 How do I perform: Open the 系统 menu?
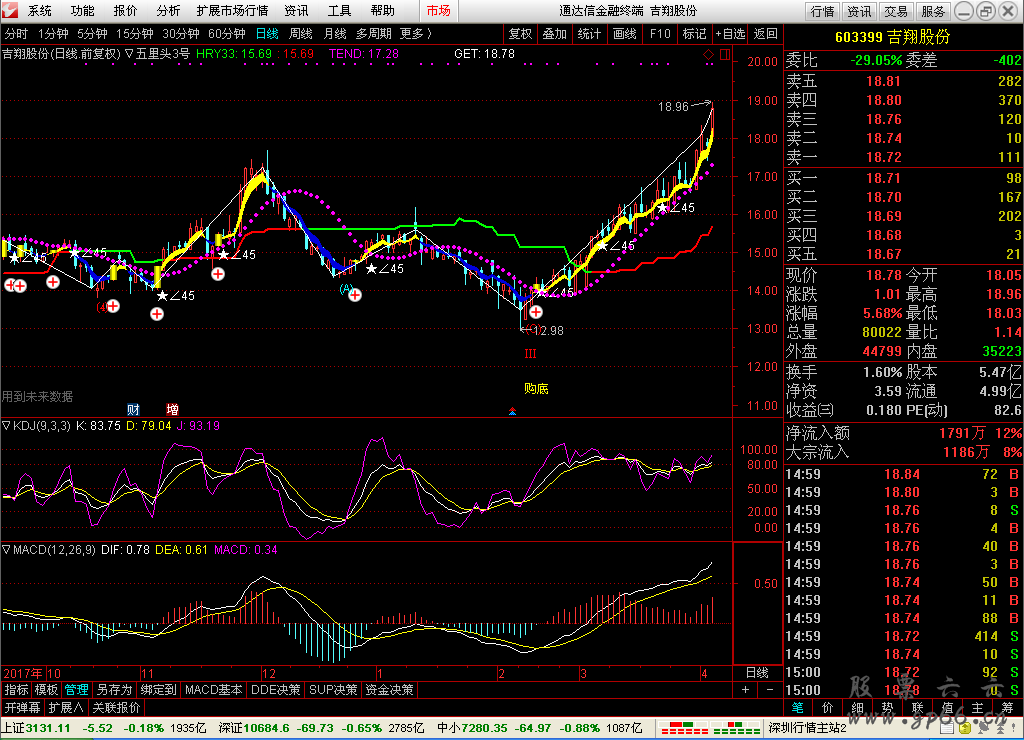[40, 11]
